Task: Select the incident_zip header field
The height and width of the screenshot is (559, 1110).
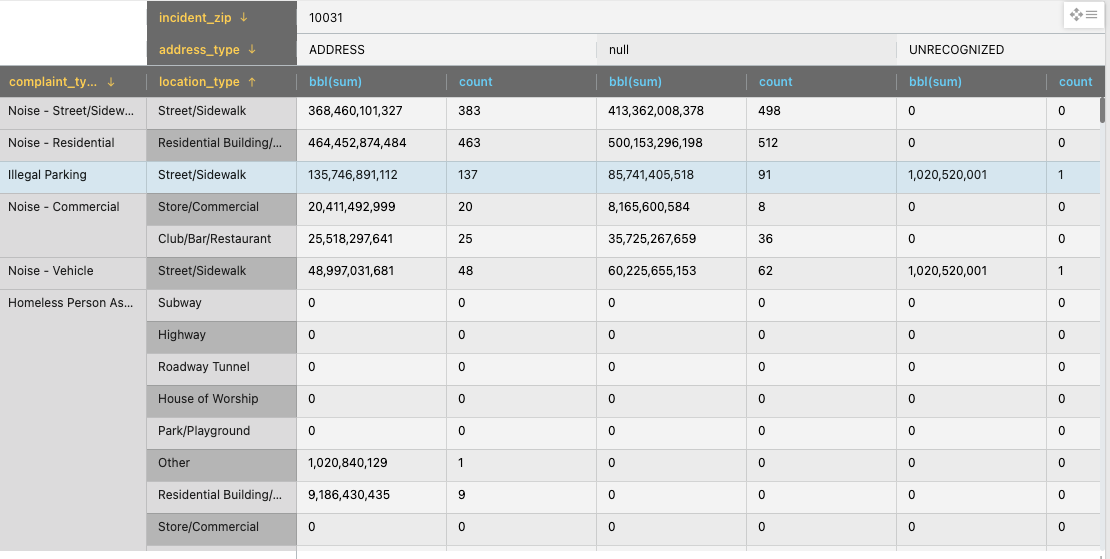Action: point(195,18)
